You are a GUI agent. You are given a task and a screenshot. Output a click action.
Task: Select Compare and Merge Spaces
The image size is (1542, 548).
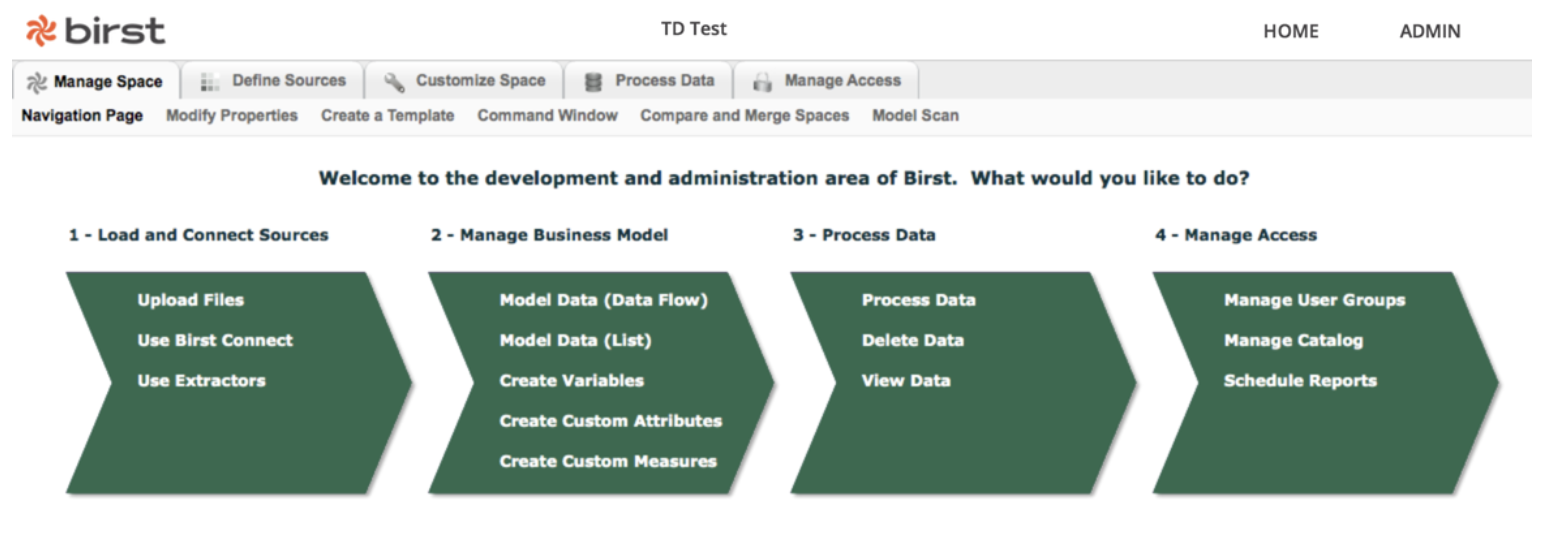coord(744,116)
